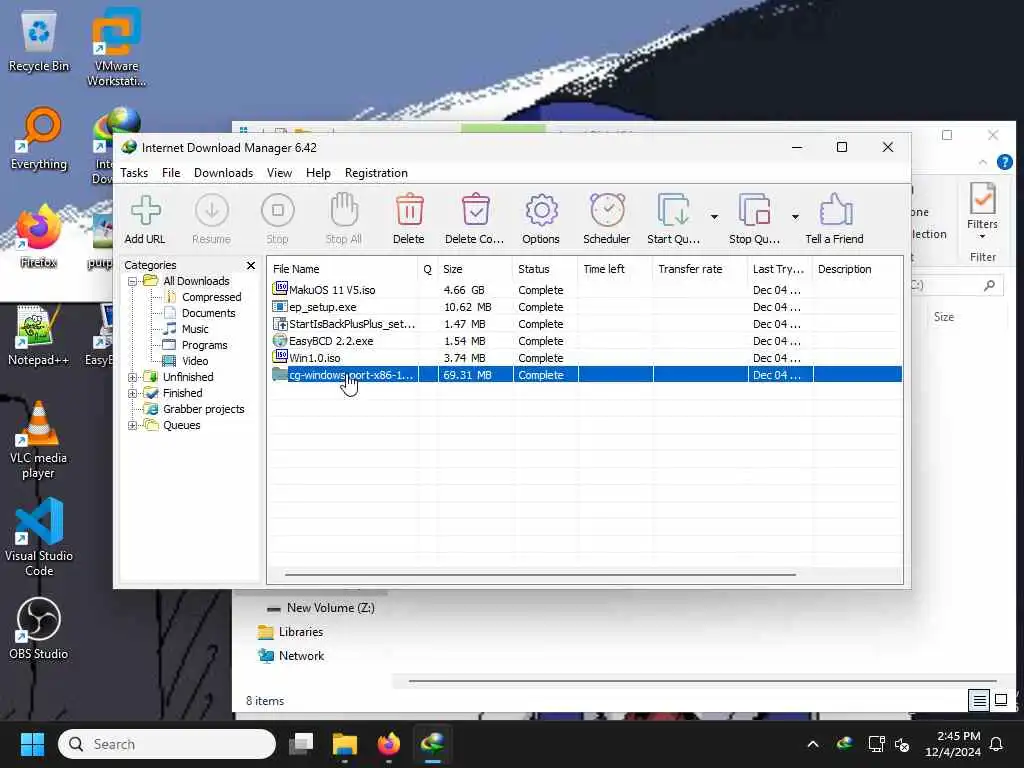Select the Everything desktop icon

[x=39, y=140]
